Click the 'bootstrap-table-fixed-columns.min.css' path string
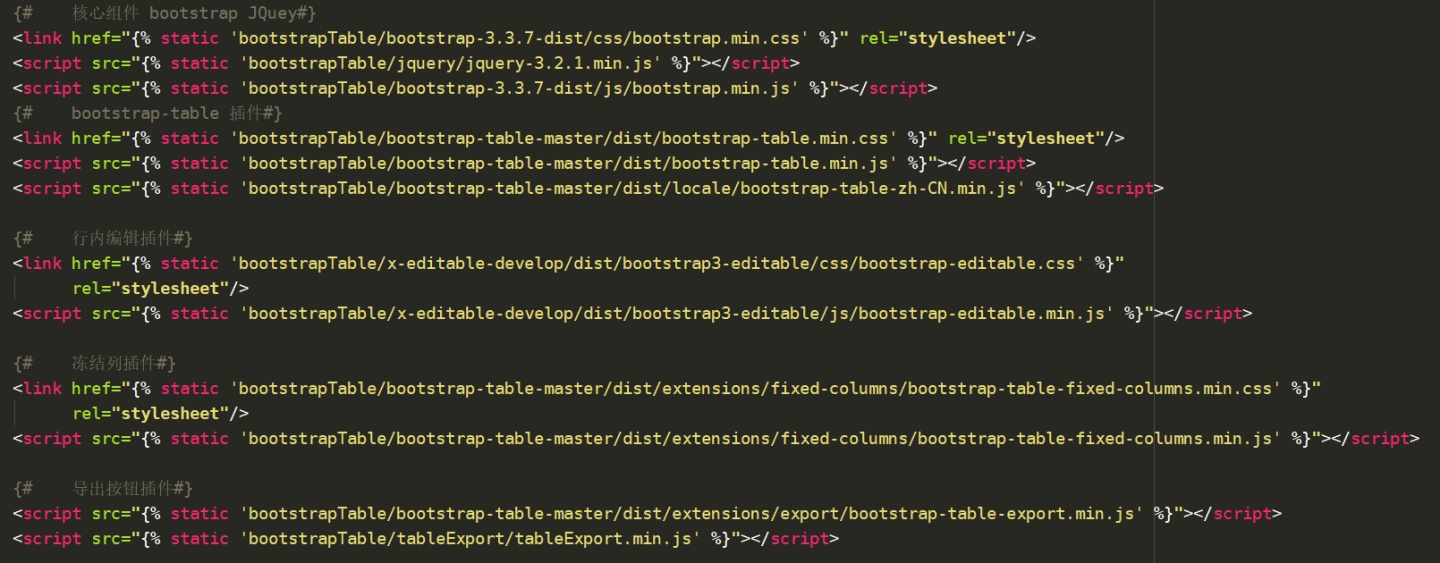The width and height of the screenshot is (1440, 563). [x=756, y=388]
